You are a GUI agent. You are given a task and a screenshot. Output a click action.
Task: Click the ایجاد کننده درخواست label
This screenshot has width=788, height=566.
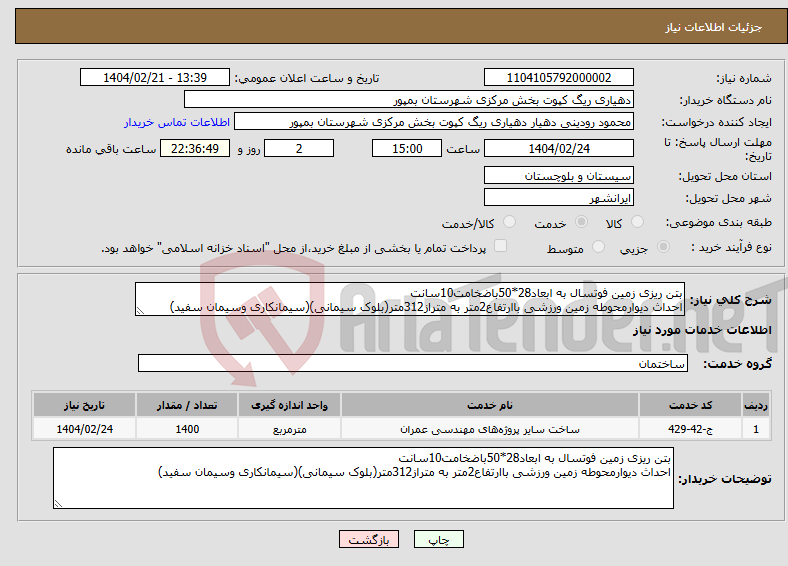[x=717, y=122]
